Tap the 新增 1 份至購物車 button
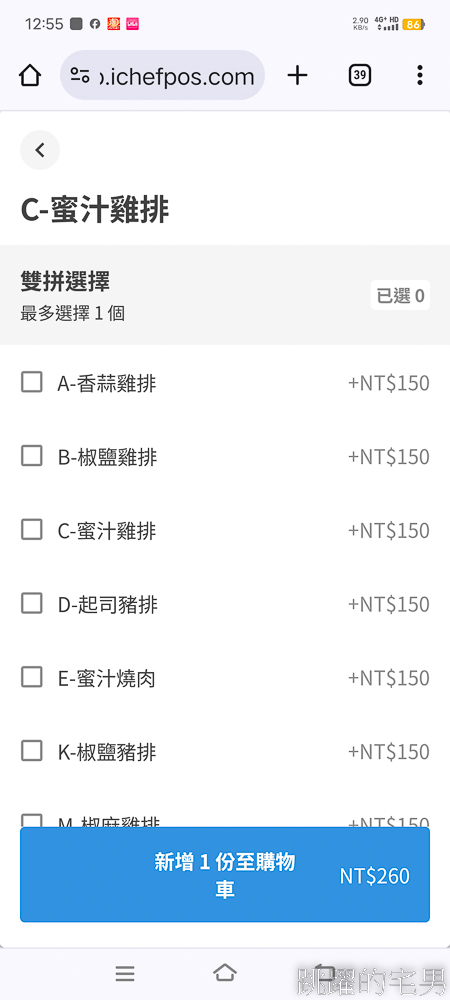Screen dimensions: 450x1000 [225, 875]
